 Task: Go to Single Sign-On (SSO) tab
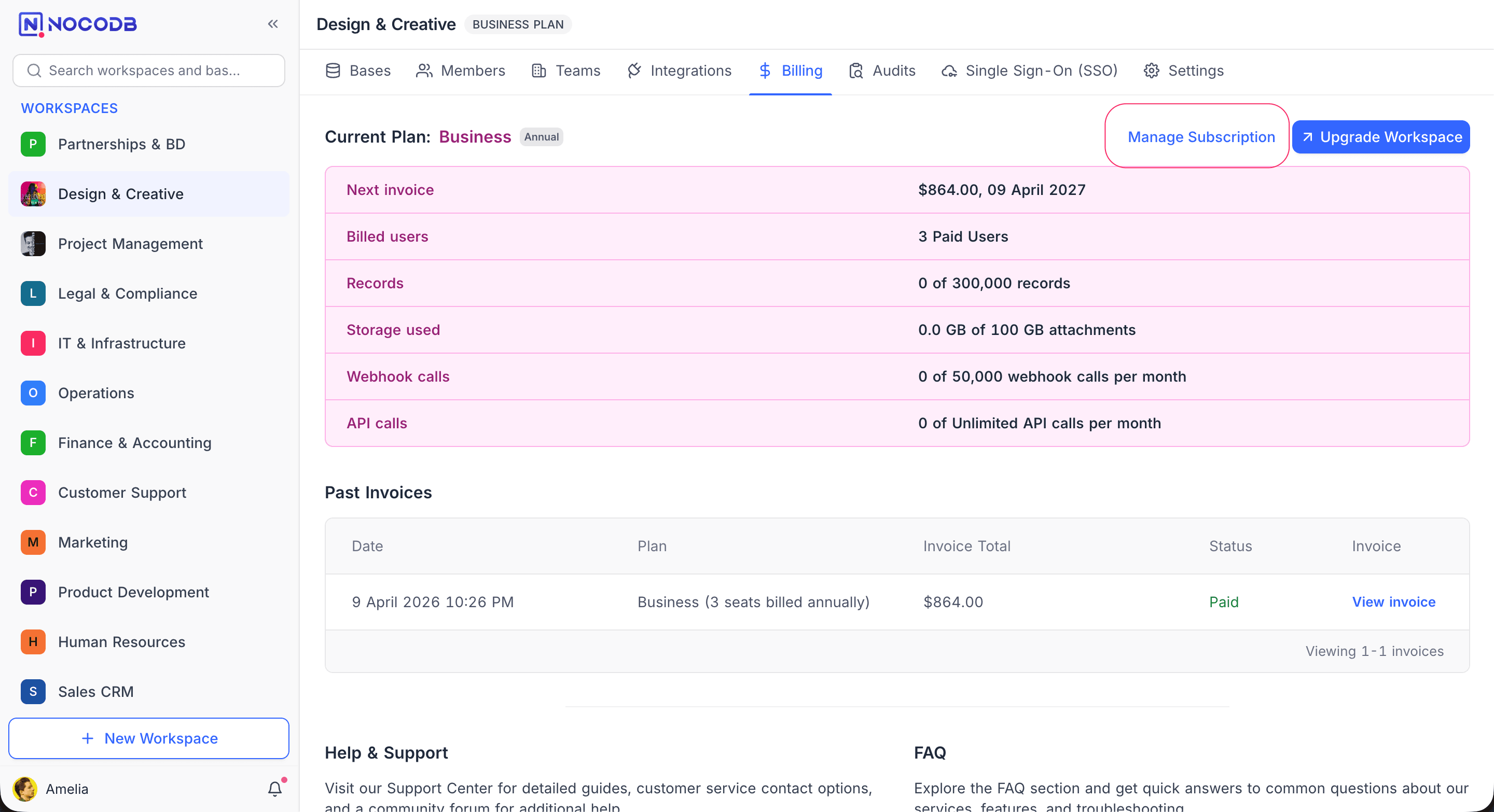[x=1029, y=71]
